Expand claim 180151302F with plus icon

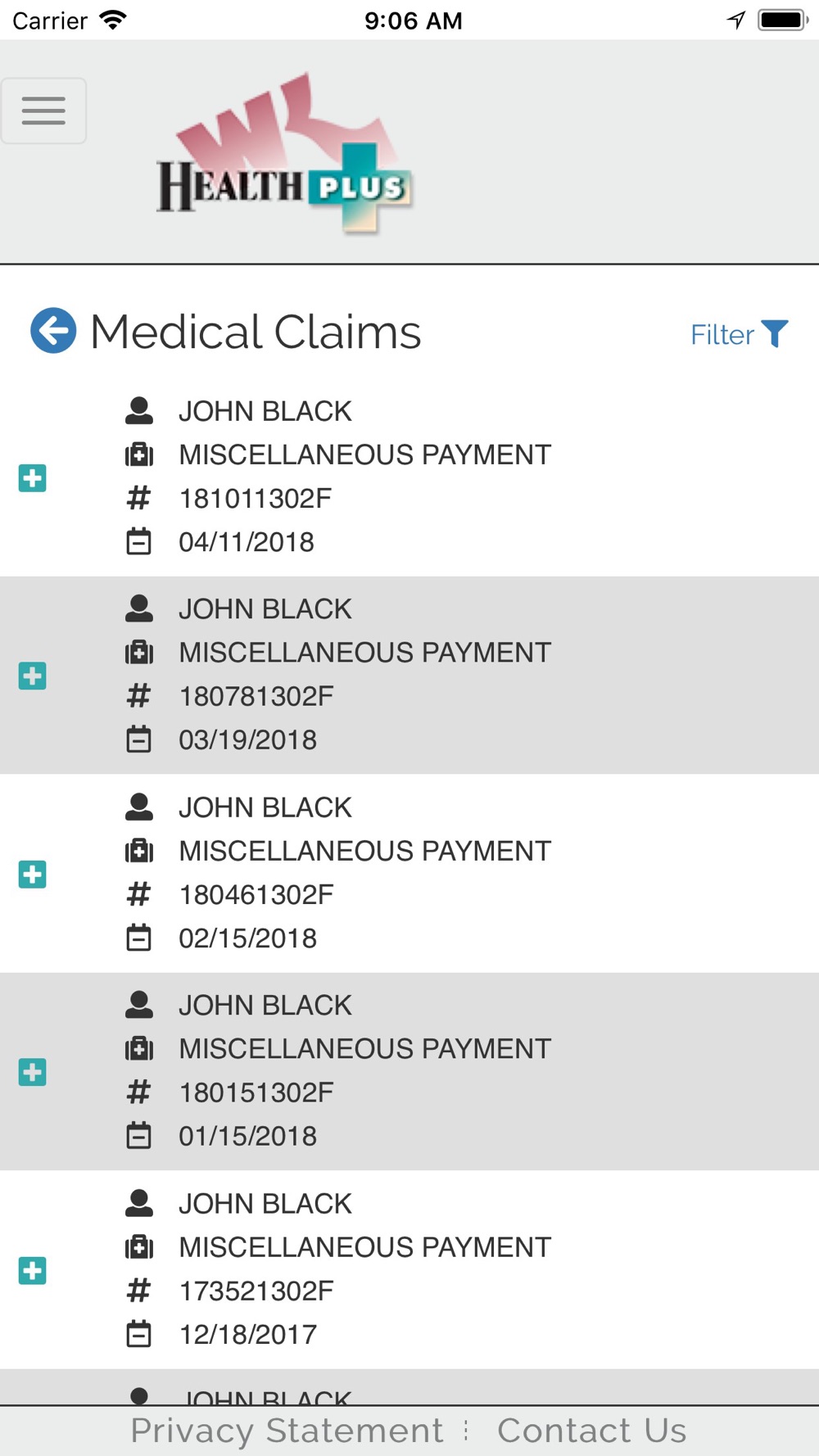coord(33,1072)
